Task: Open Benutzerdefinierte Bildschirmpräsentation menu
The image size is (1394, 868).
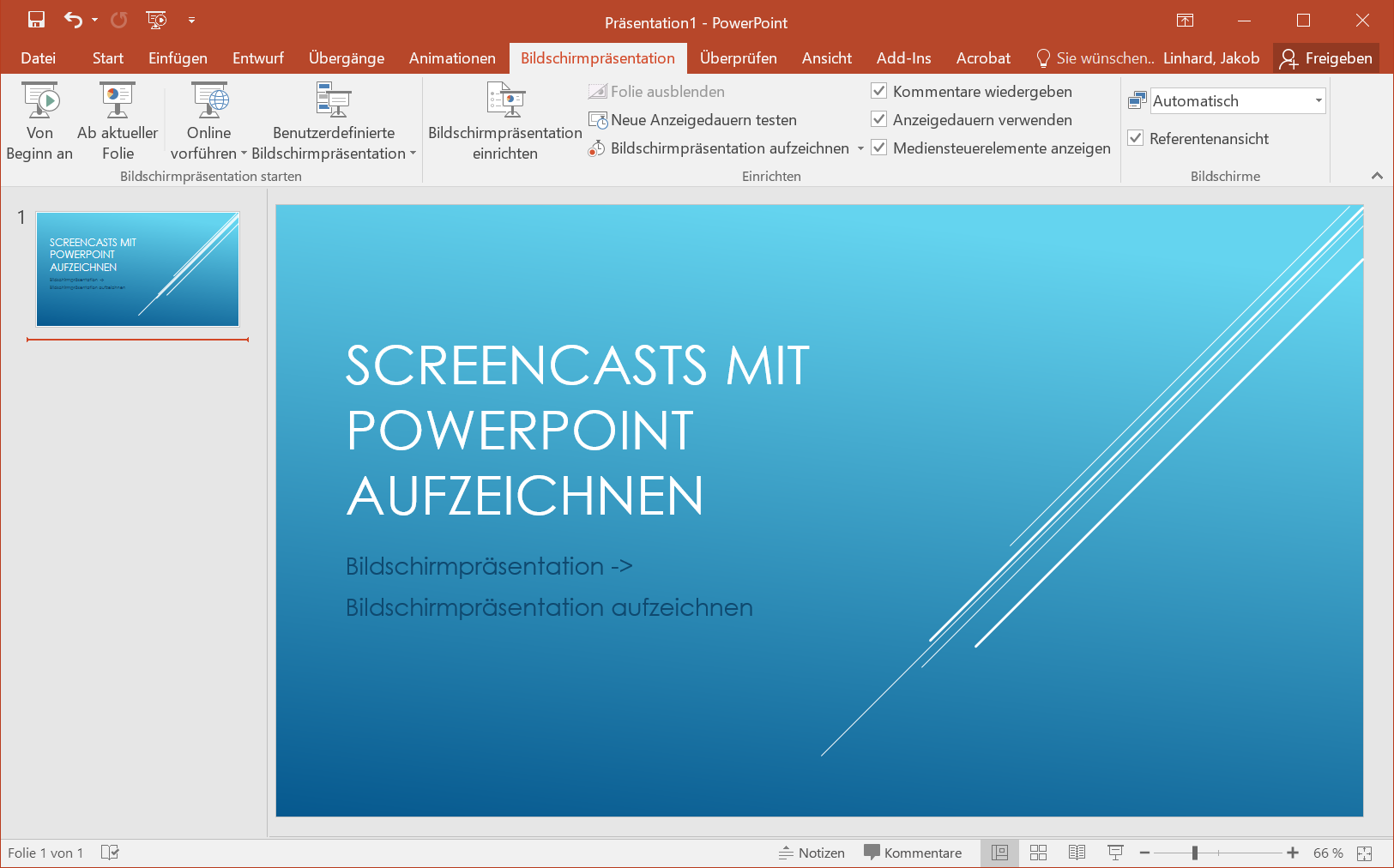Action: click(x=334, y=122)
